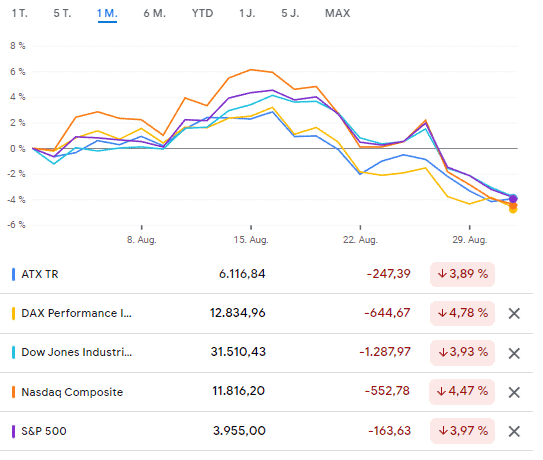Select the 1 T. time range tab
Image resolution: width=543 pixels, height=460 pixels.
tap(20, 13)
